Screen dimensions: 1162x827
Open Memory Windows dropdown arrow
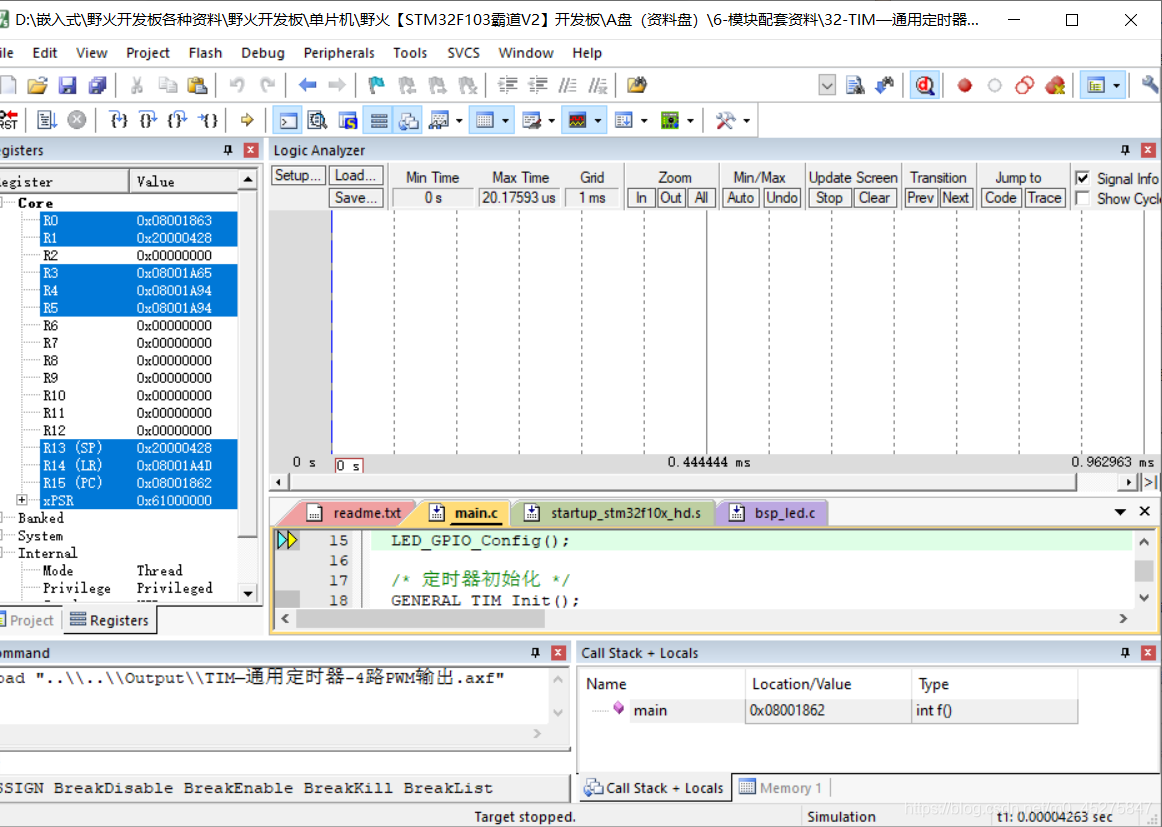pyautogui.click(x=505, y=120)
